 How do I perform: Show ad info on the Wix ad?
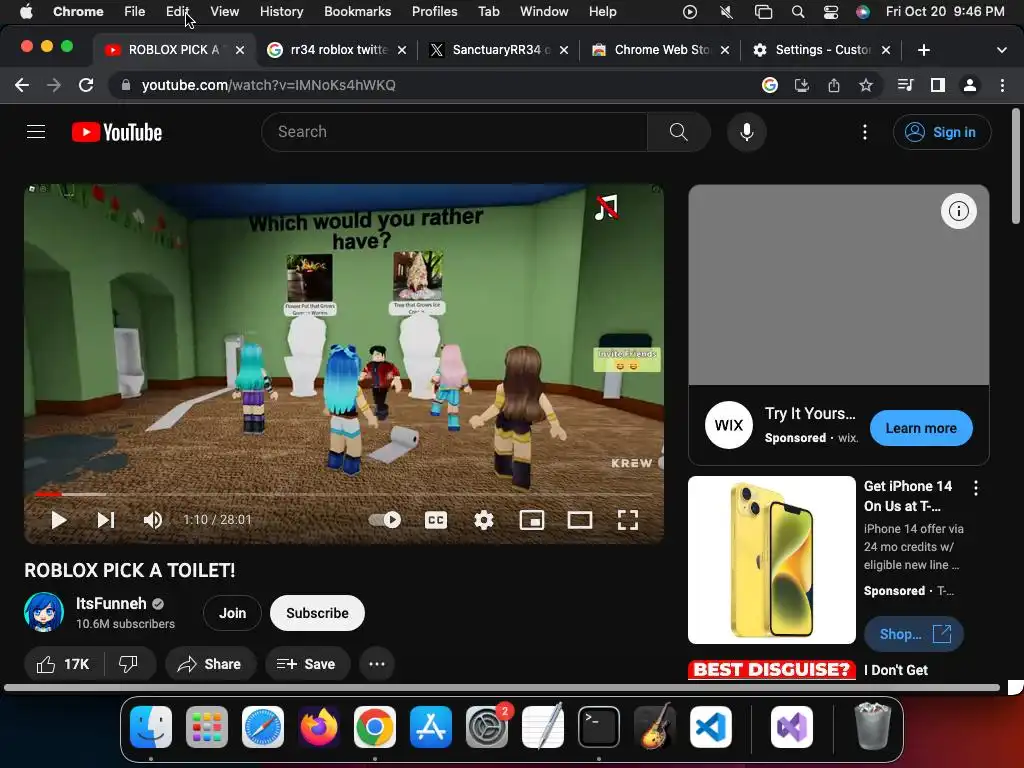pyautogui.click(x=959, y=211)
